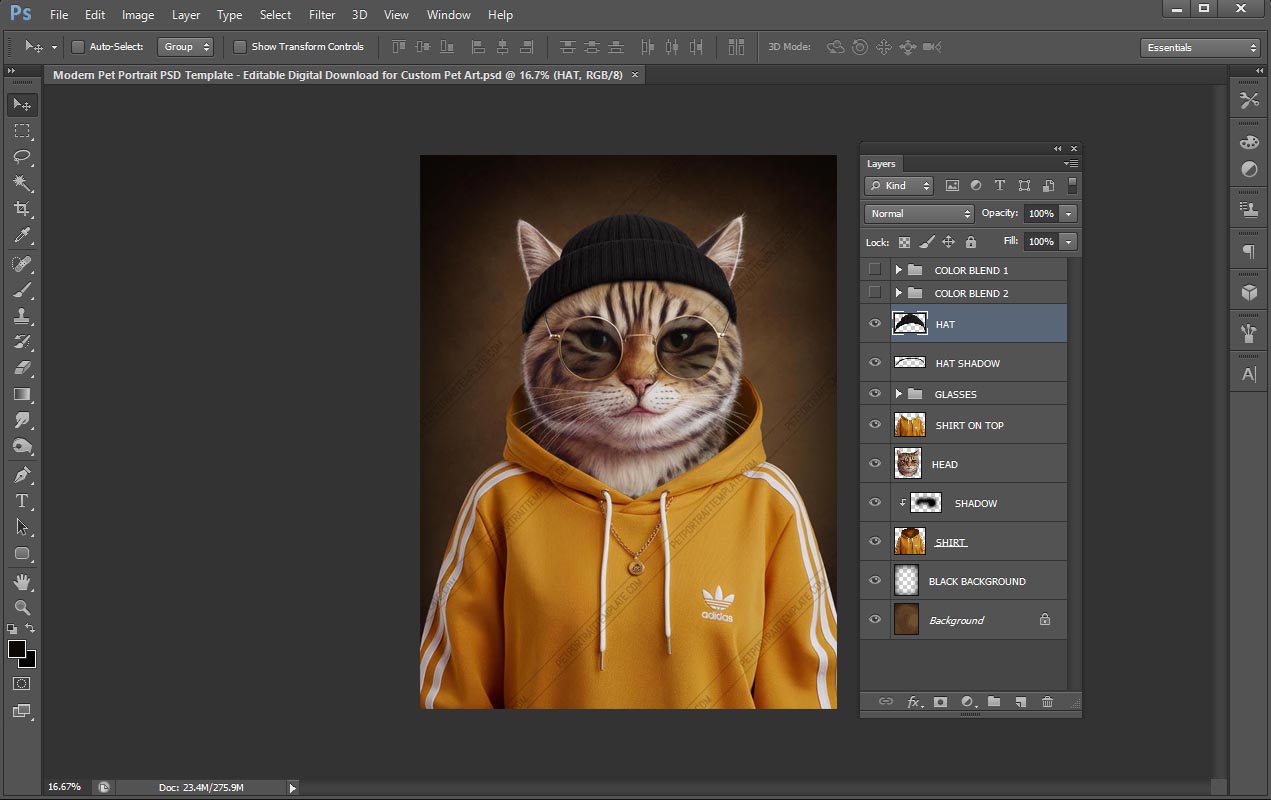Click the zoom percentage field 16.67%

65,787
